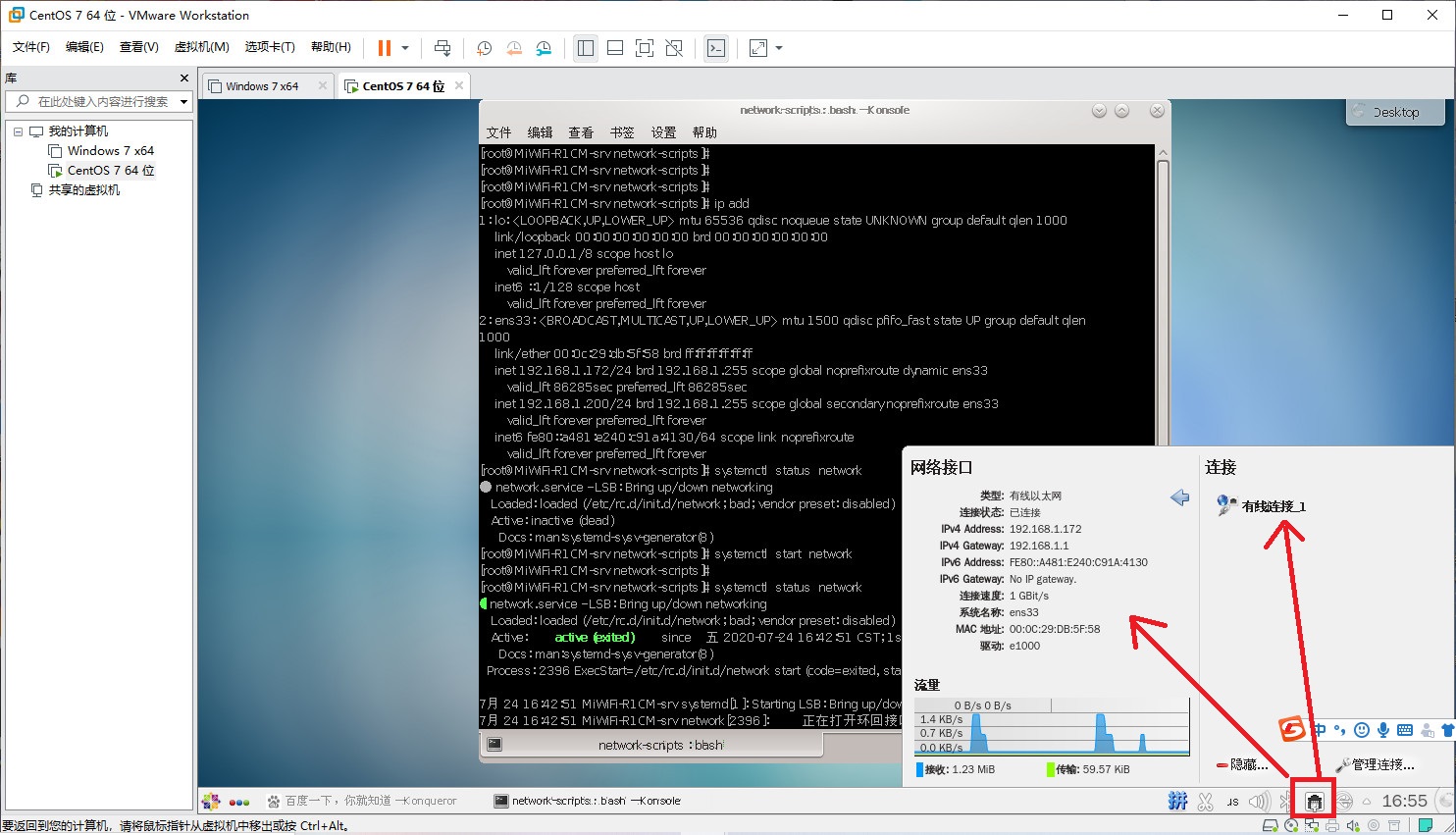Open the power options dropdown arrow
The image size is (1456, 835).
pos(404,48)
